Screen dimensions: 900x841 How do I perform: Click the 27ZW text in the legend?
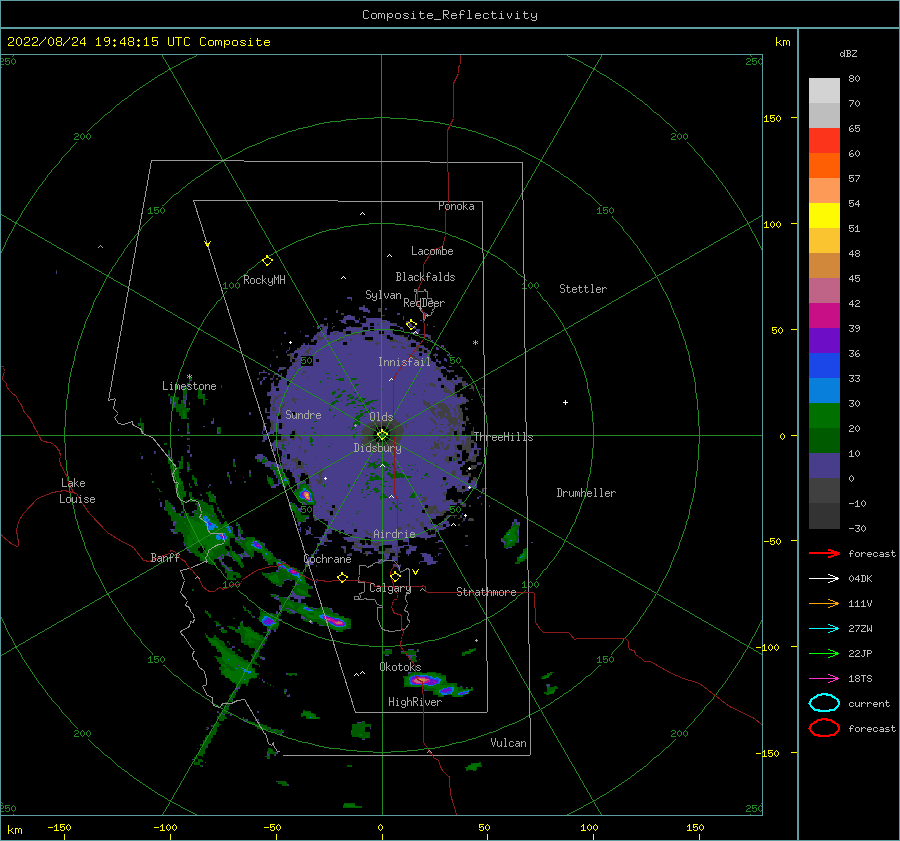[860, 629]
